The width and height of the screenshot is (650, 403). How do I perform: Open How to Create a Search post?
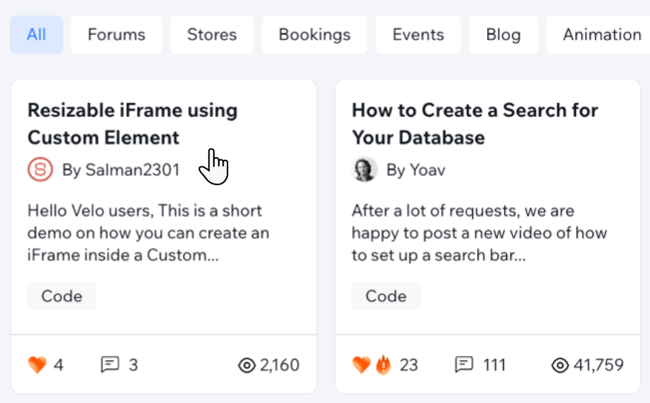(x=475, y=124)
